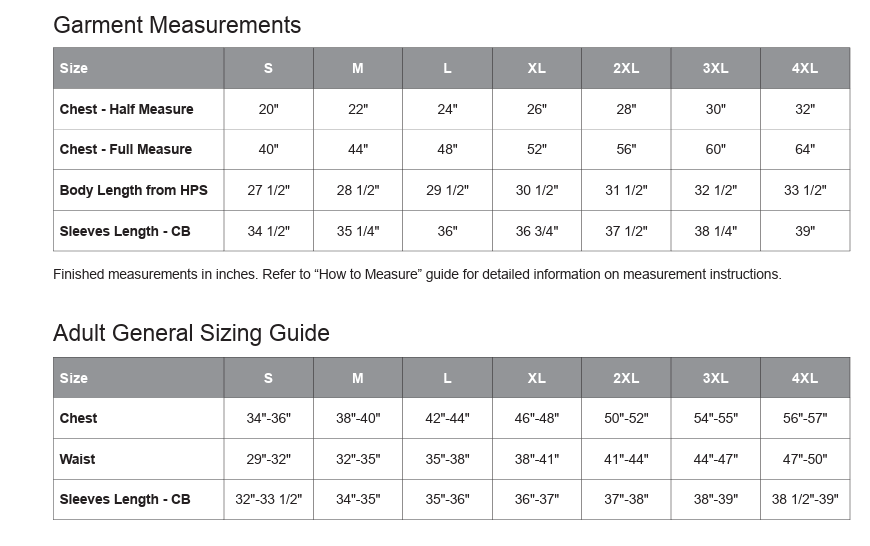
Task: Click the 4XL header in Adult Sizing Guide
Action: (805, 378)
